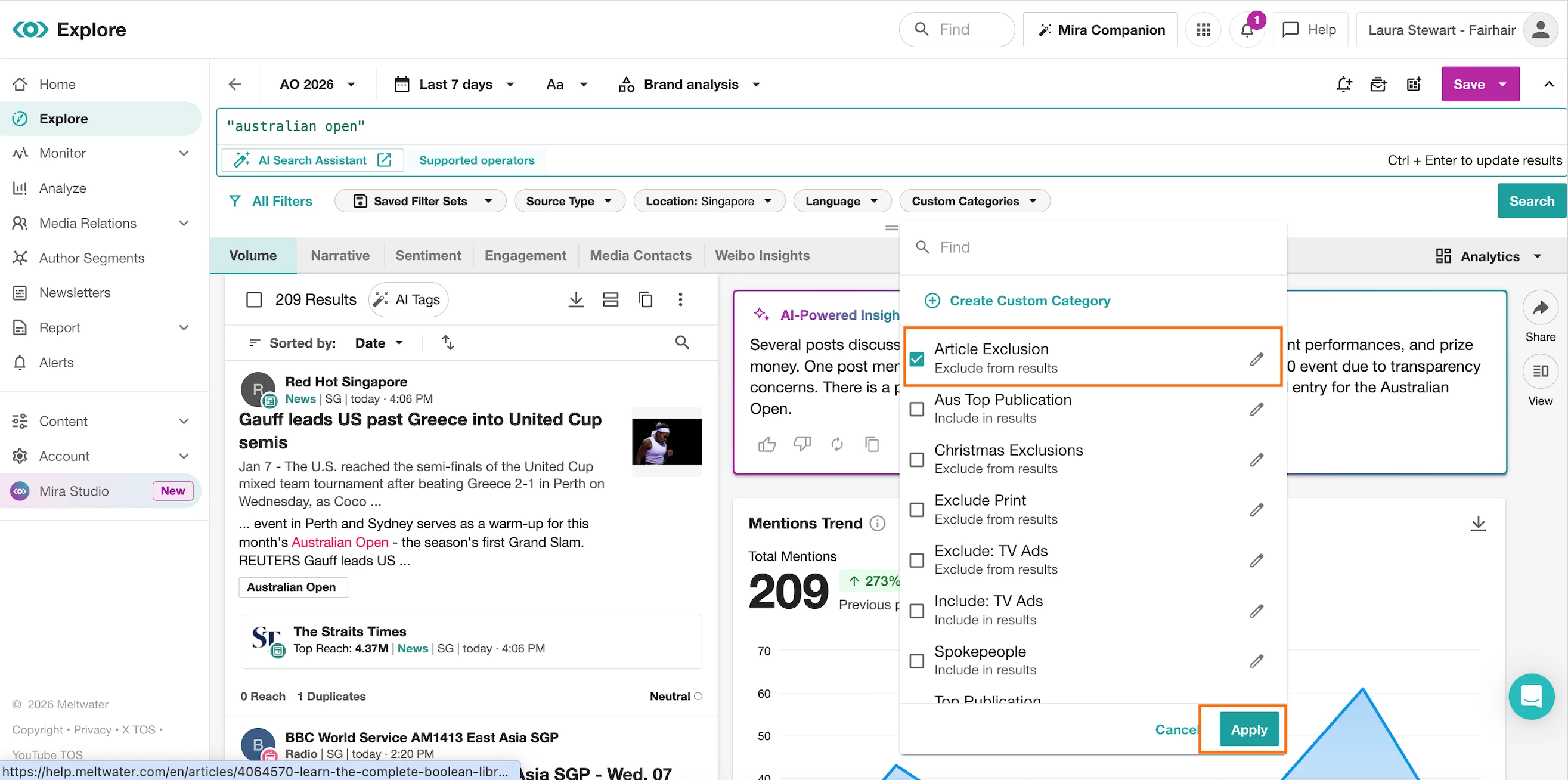The image size is (1568, 780).
Task: Click Create Custom Category link
Action: 1029,301
